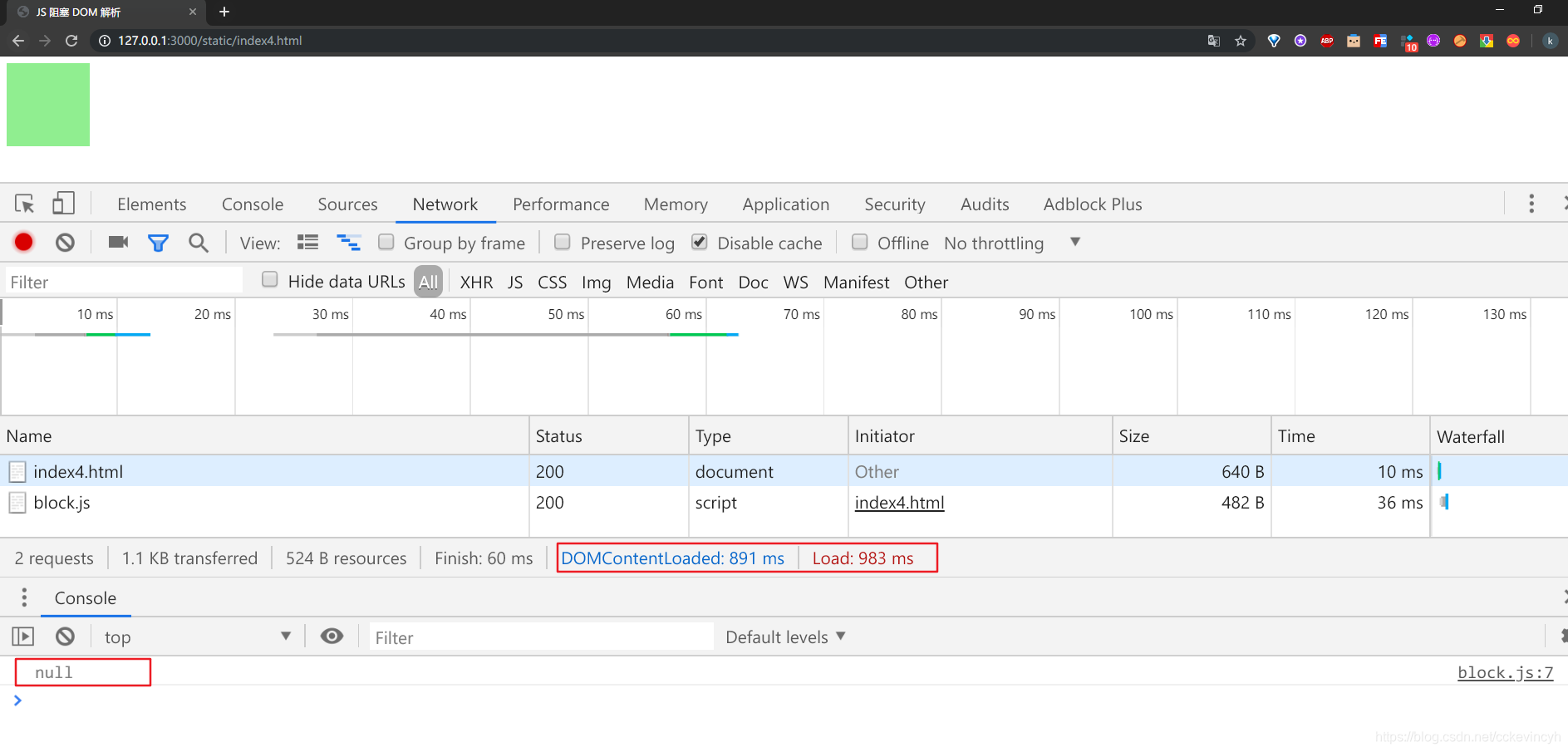Open the index4.html initiator link
The height and width of the screenshot is (752, 1568).
point(899,502)
